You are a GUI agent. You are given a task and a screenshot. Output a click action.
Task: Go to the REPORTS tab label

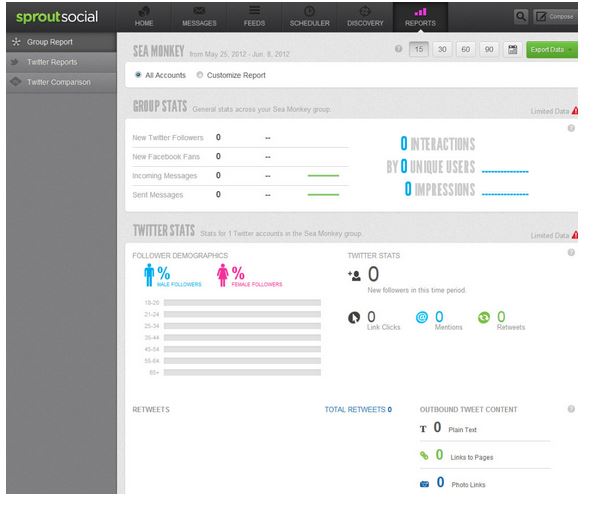(420, 23)
